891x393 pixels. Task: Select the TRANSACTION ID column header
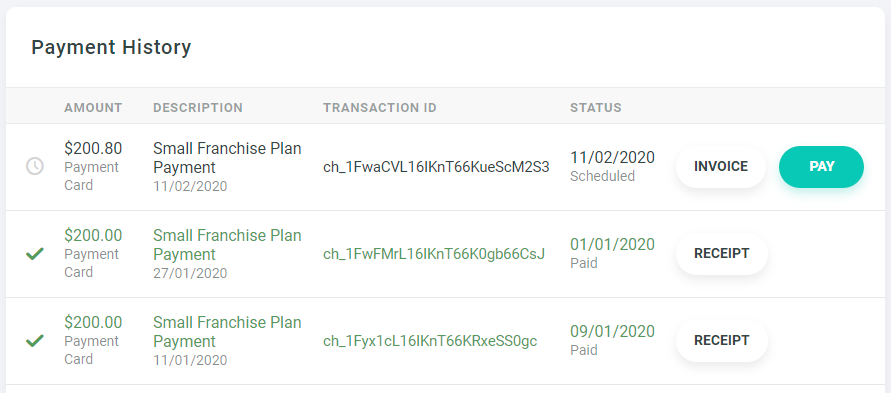[x=380, y=107]
